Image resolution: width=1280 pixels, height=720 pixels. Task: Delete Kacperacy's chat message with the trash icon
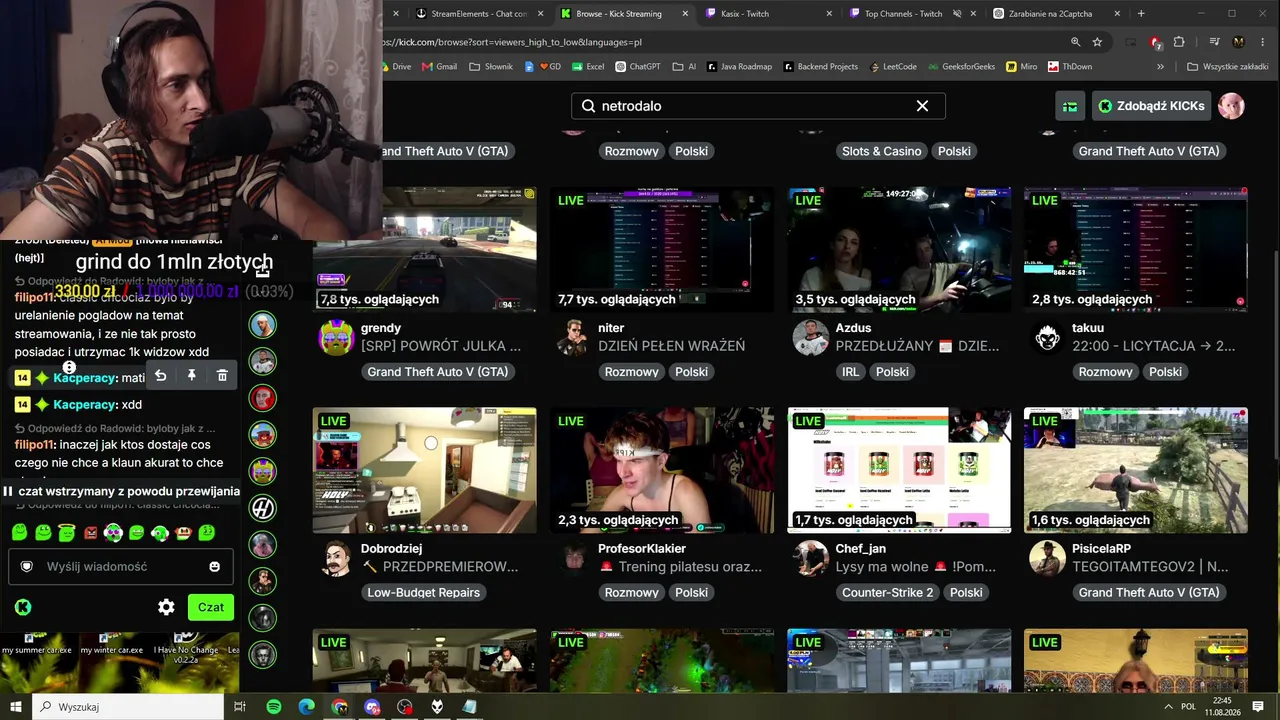click(222, 376)
